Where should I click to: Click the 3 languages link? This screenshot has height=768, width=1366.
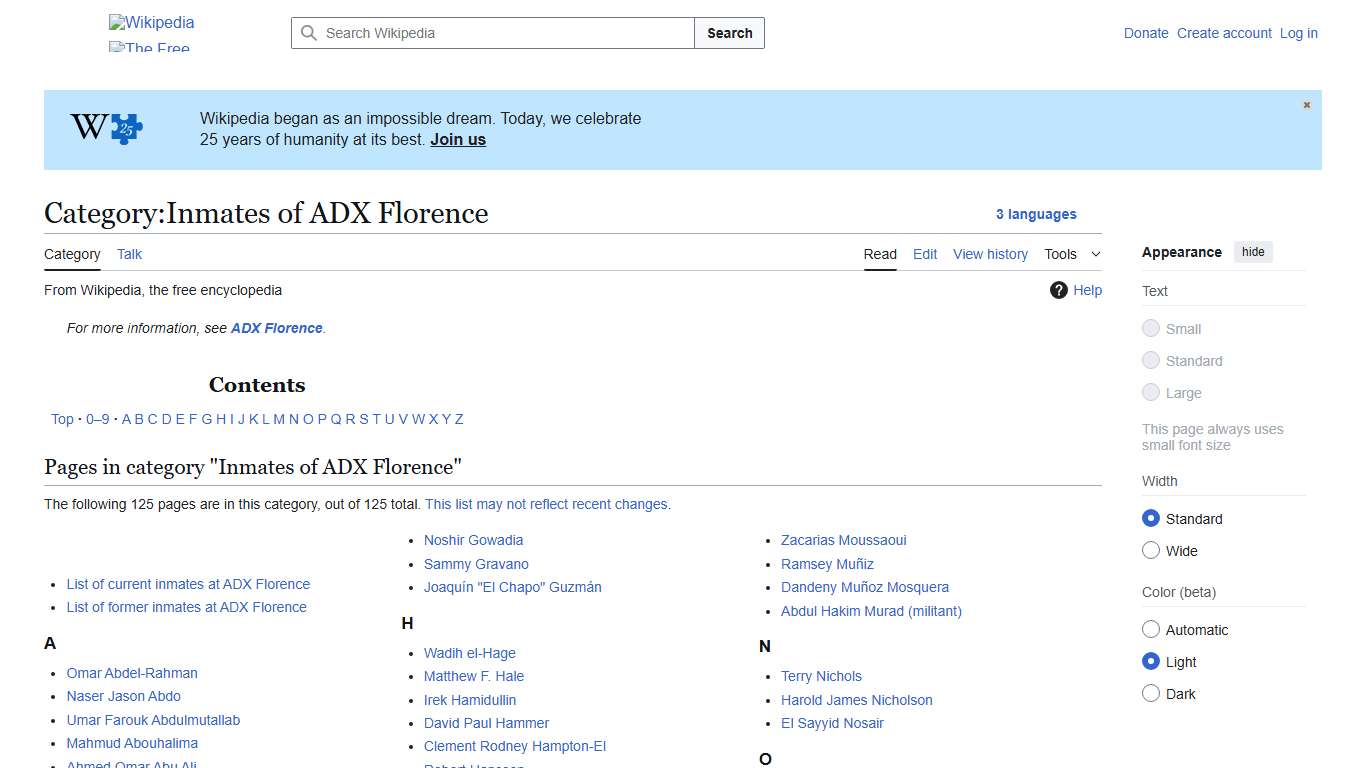point(1036,214)
